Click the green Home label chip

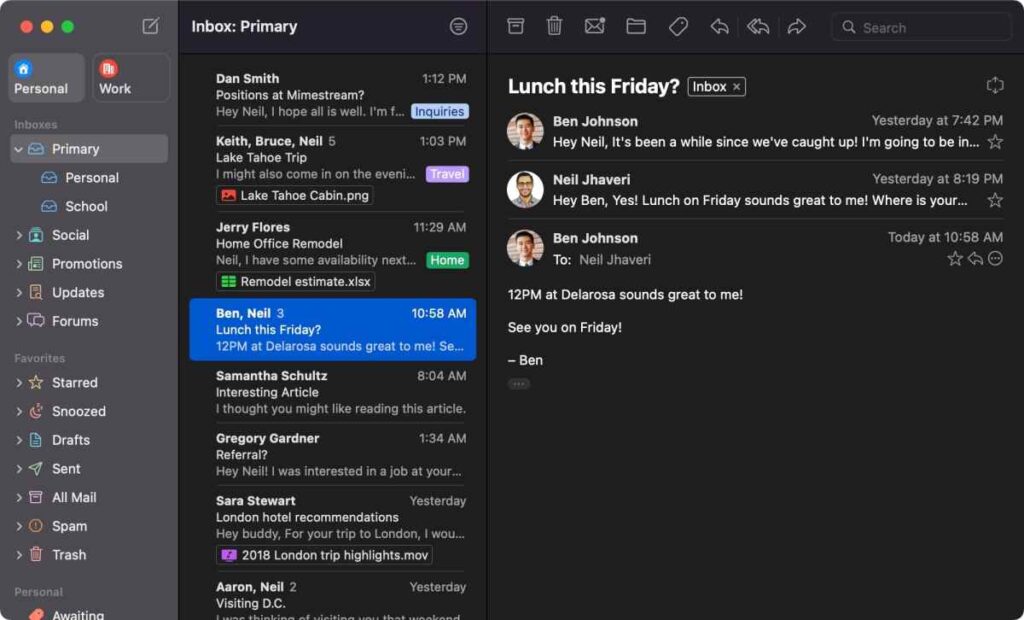(447, 260)
